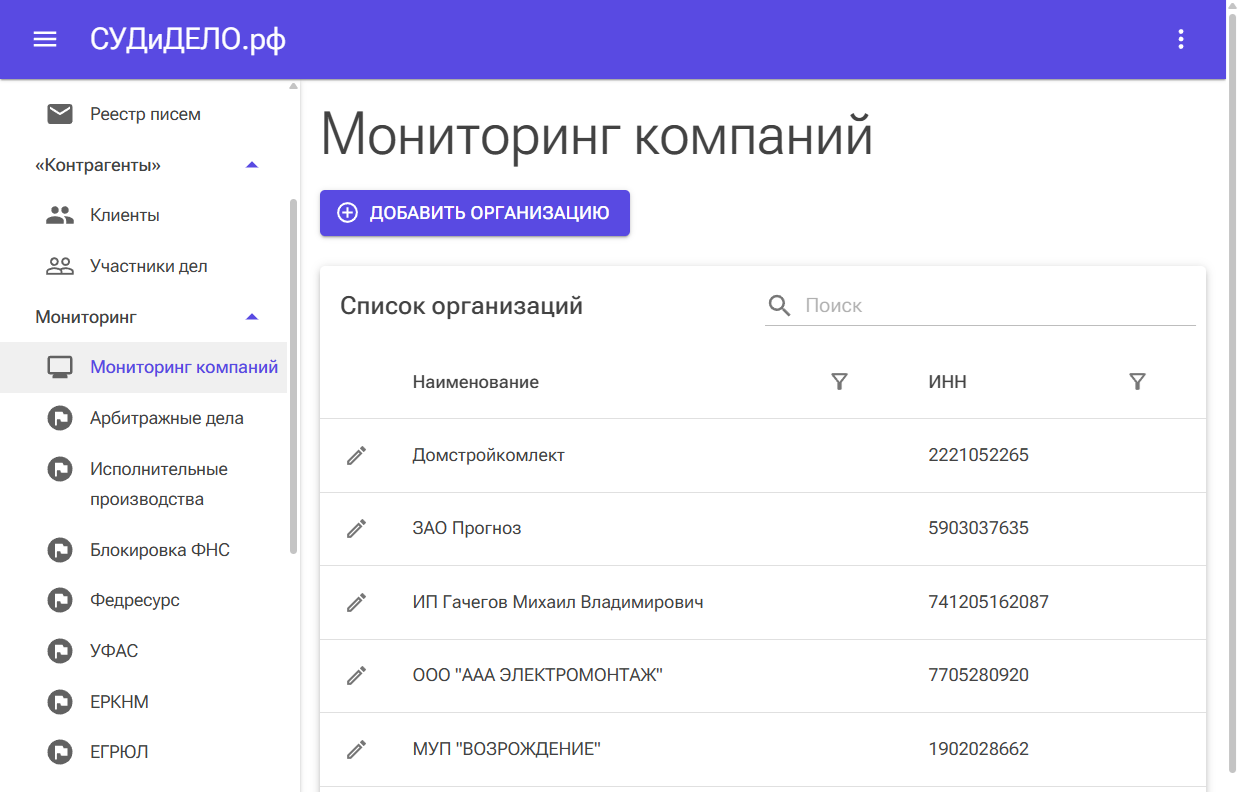
Task: Open Арбитражные дела monitoring
Action: click(x=166, y=418)
